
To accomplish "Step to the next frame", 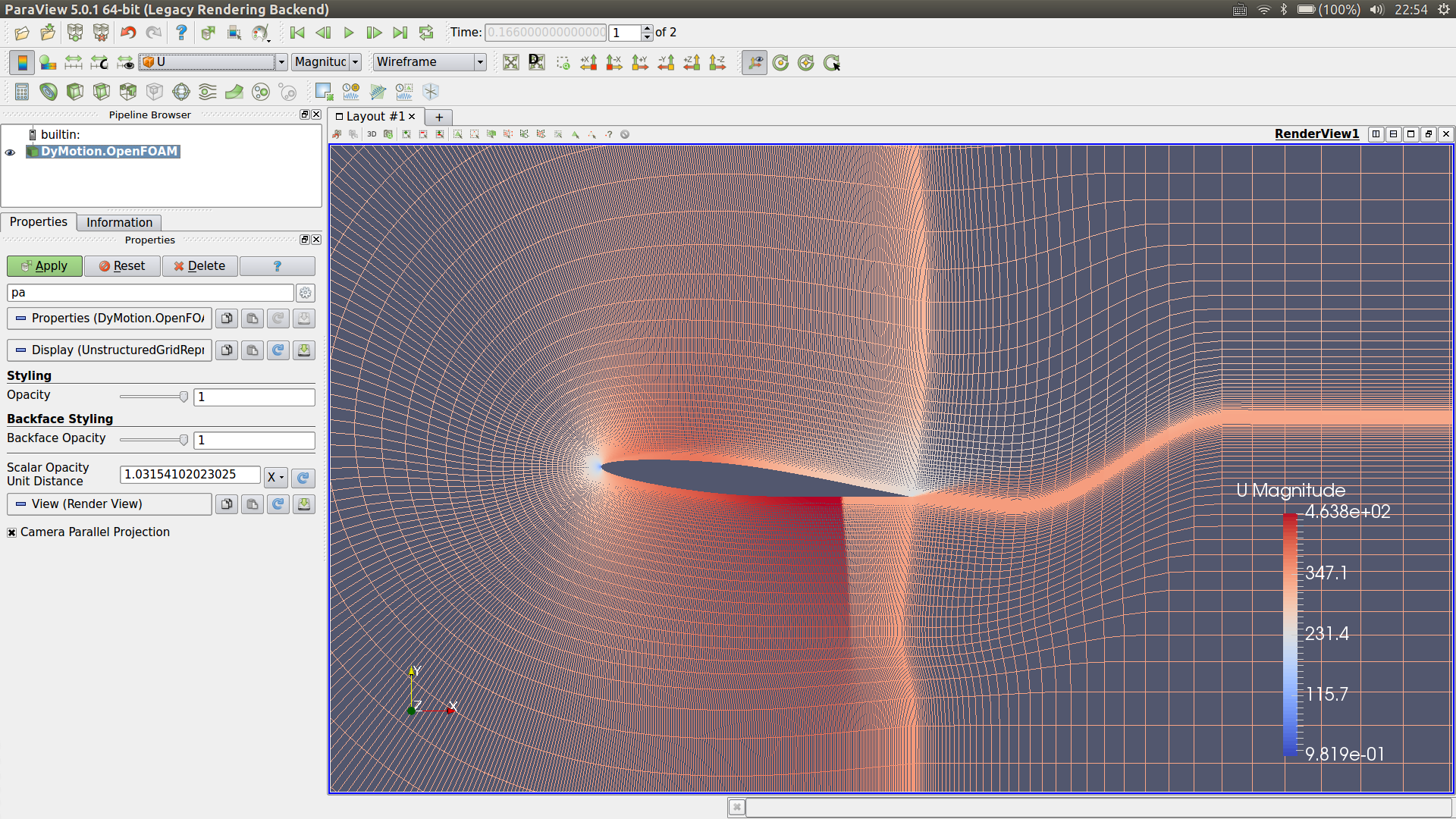I will coord(374,33).
